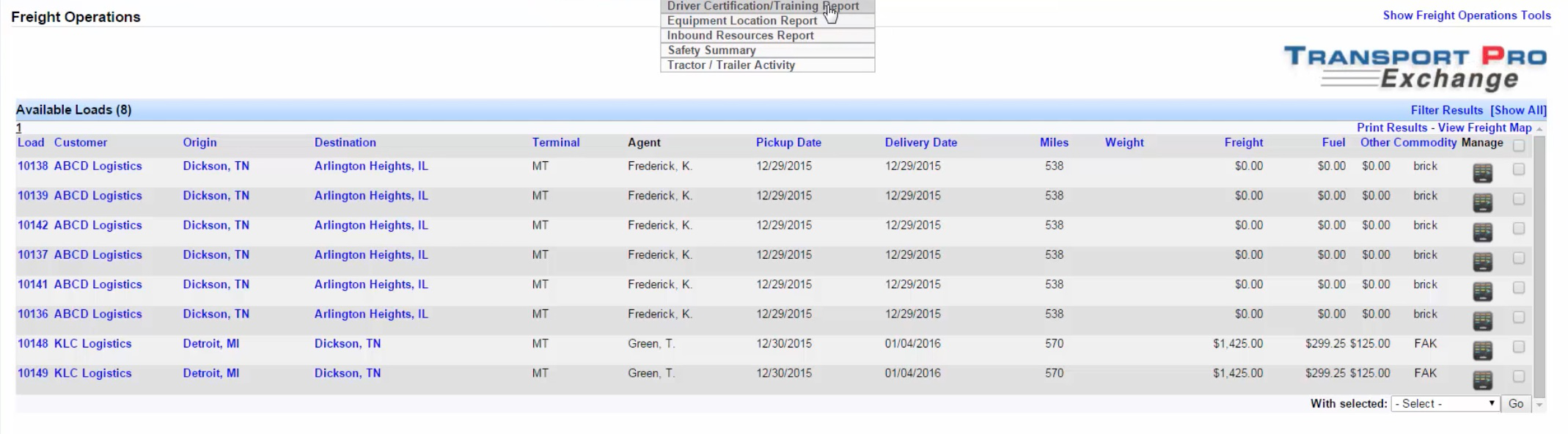Image resolution: width=1568 pixels, height=434 pixels.
Task: Click the Show Freight Operations Tools link
Action: 1466,15
